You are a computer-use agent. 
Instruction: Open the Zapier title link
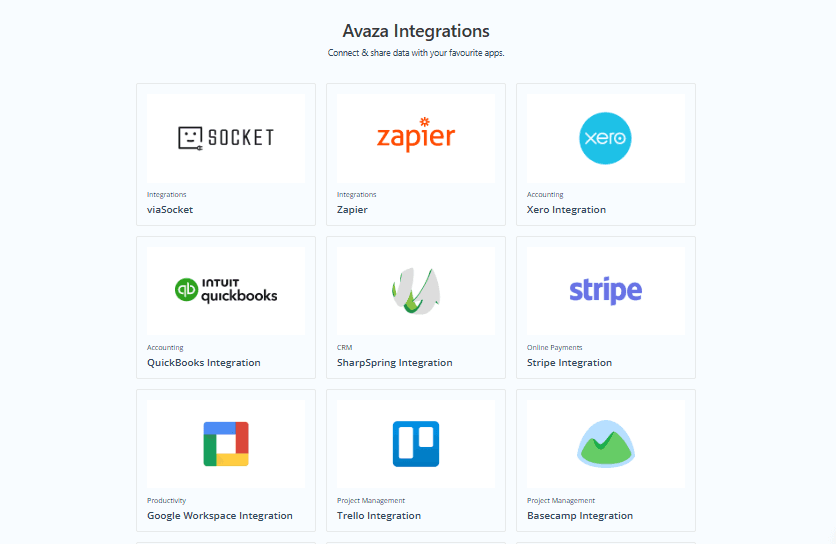click(352, 210)
